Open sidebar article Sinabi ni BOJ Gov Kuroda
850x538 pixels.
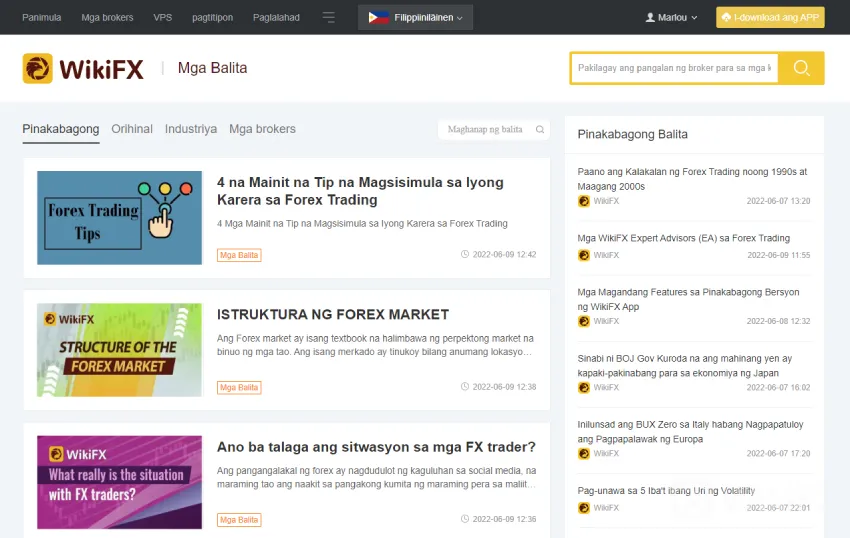coord(685,366)
